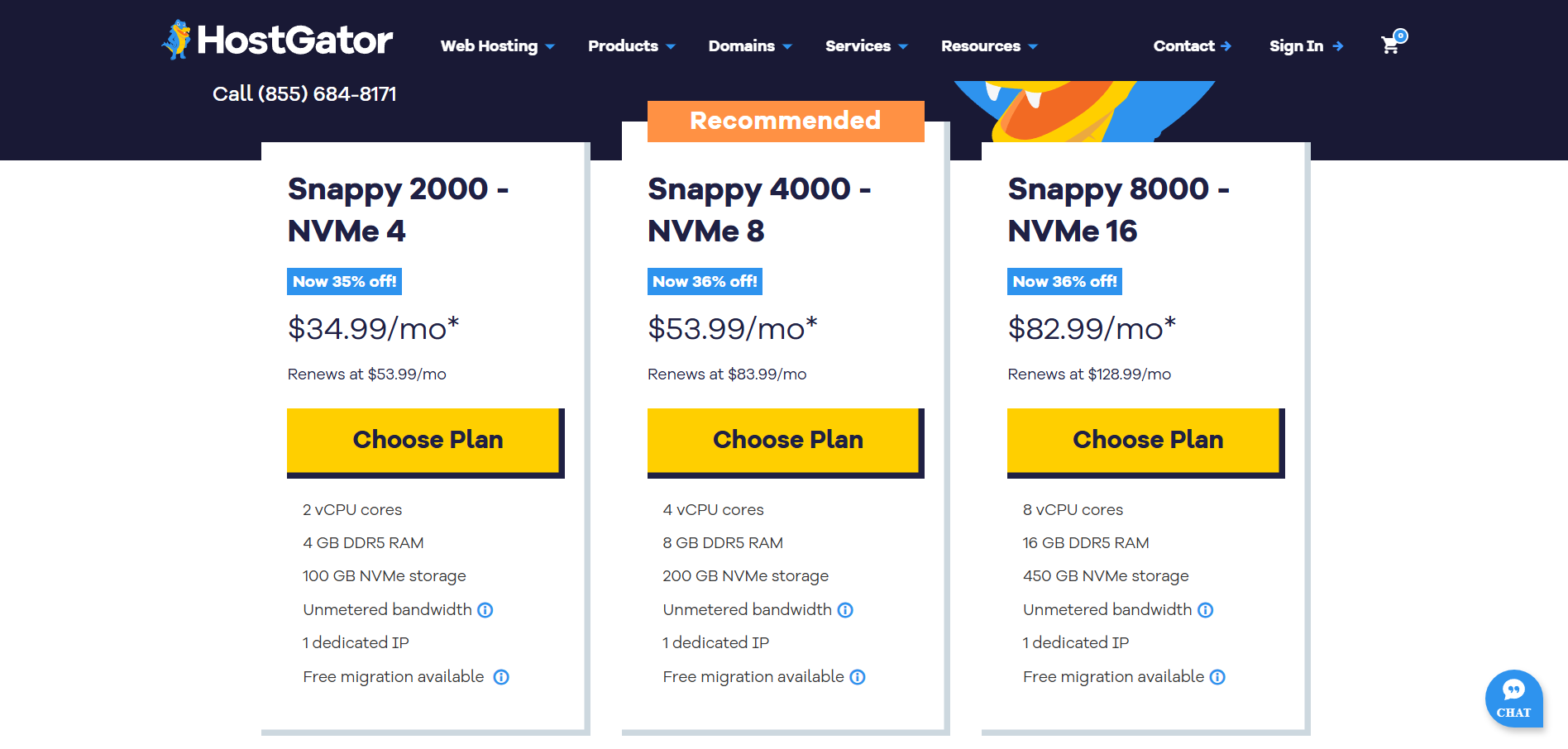Expand the Products dropdown menu
The image size is (1568, 749).
[x=631, y=46]
